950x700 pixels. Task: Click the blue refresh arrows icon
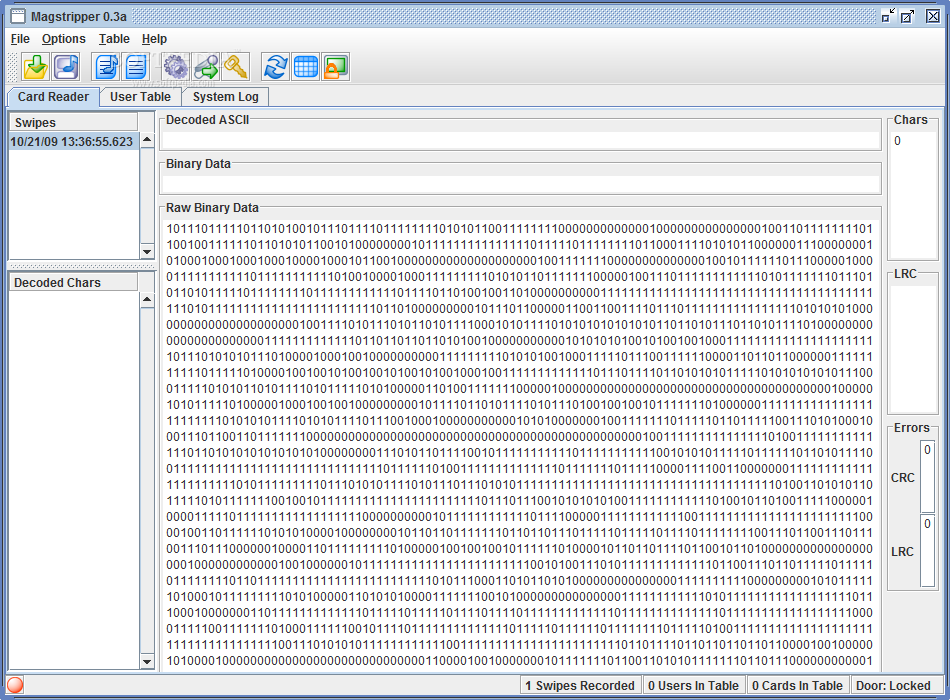tap(276, 67)
